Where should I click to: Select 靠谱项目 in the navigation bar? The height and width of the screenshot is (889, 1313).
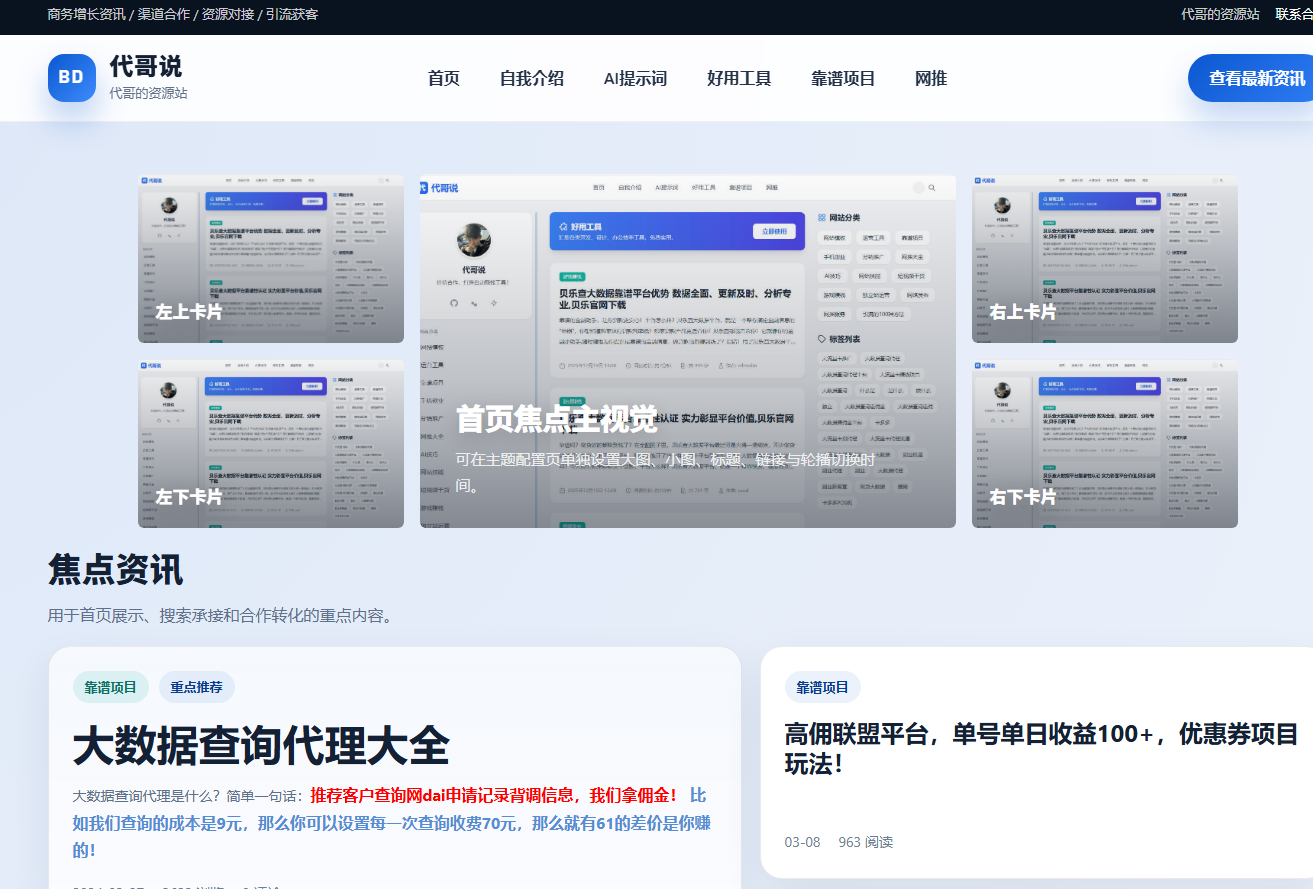[x=843, y=77]
